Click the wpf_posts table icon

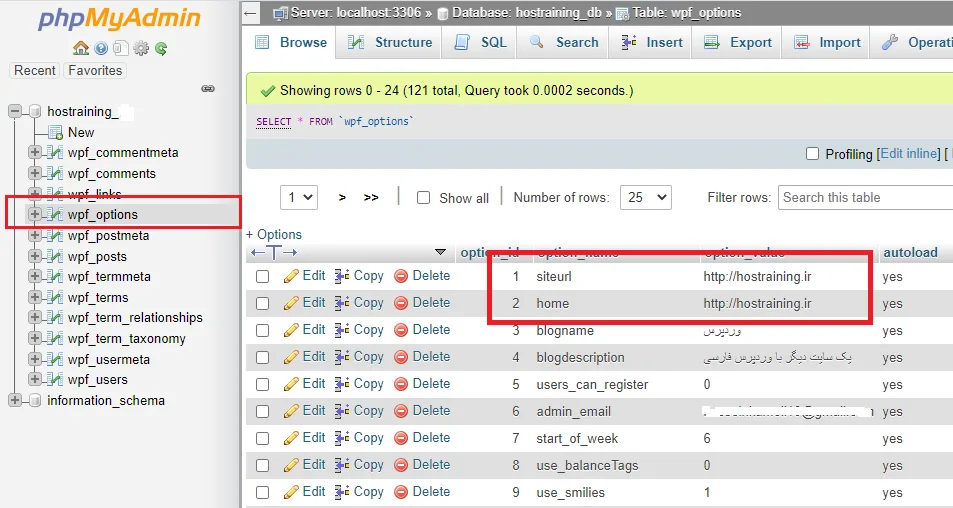point(55,256)
